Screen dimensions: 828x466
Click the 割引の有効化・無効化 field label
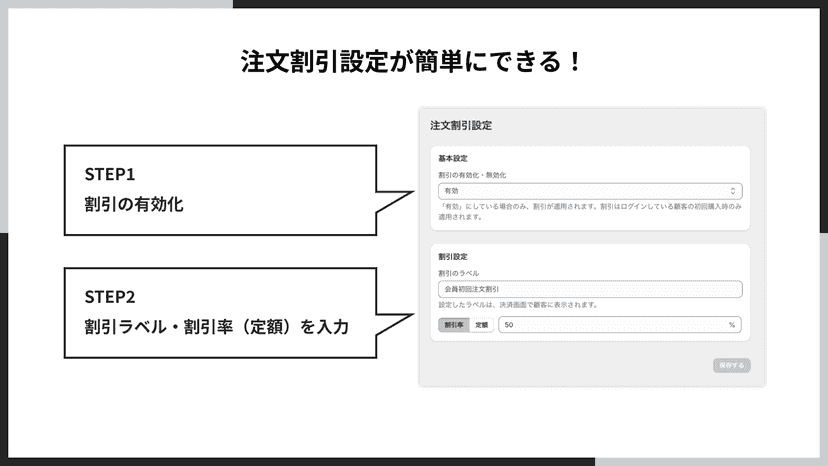(x=472, y=175)
